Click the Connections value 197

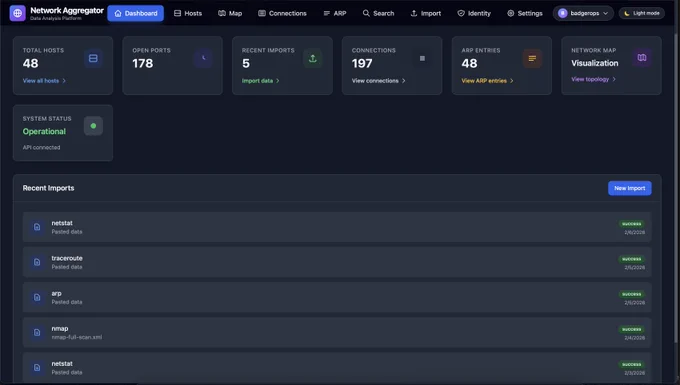tap(362, 63)
